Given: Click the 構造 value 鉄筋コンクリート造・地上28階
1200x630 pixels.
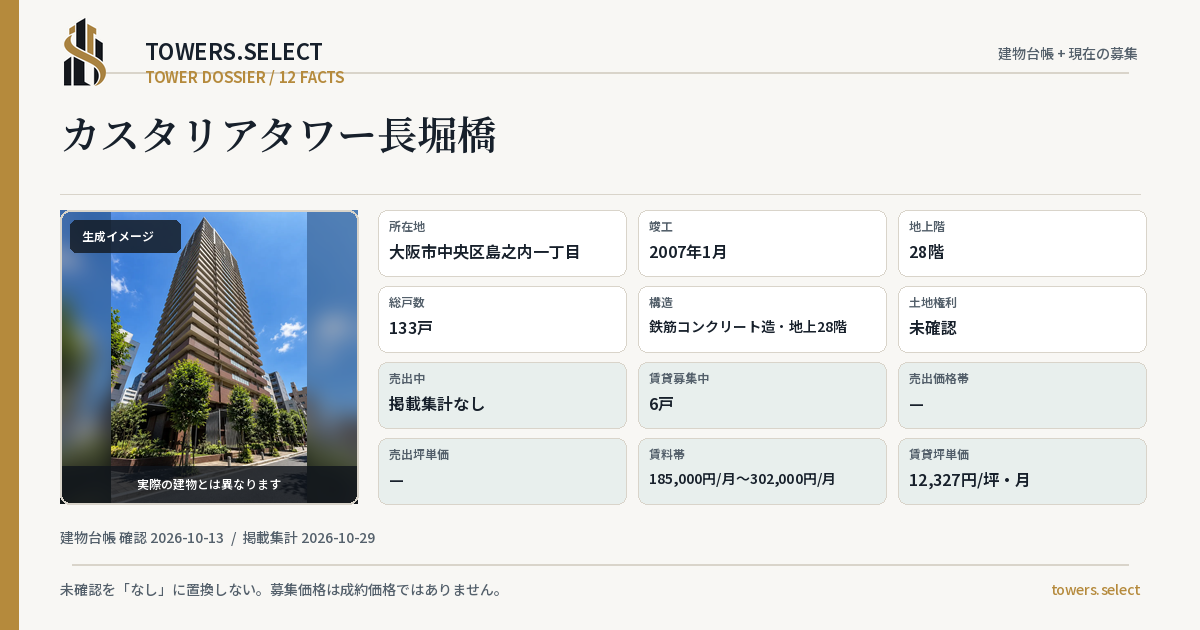Looking at the screenshot, I should (x=748, y=327).
